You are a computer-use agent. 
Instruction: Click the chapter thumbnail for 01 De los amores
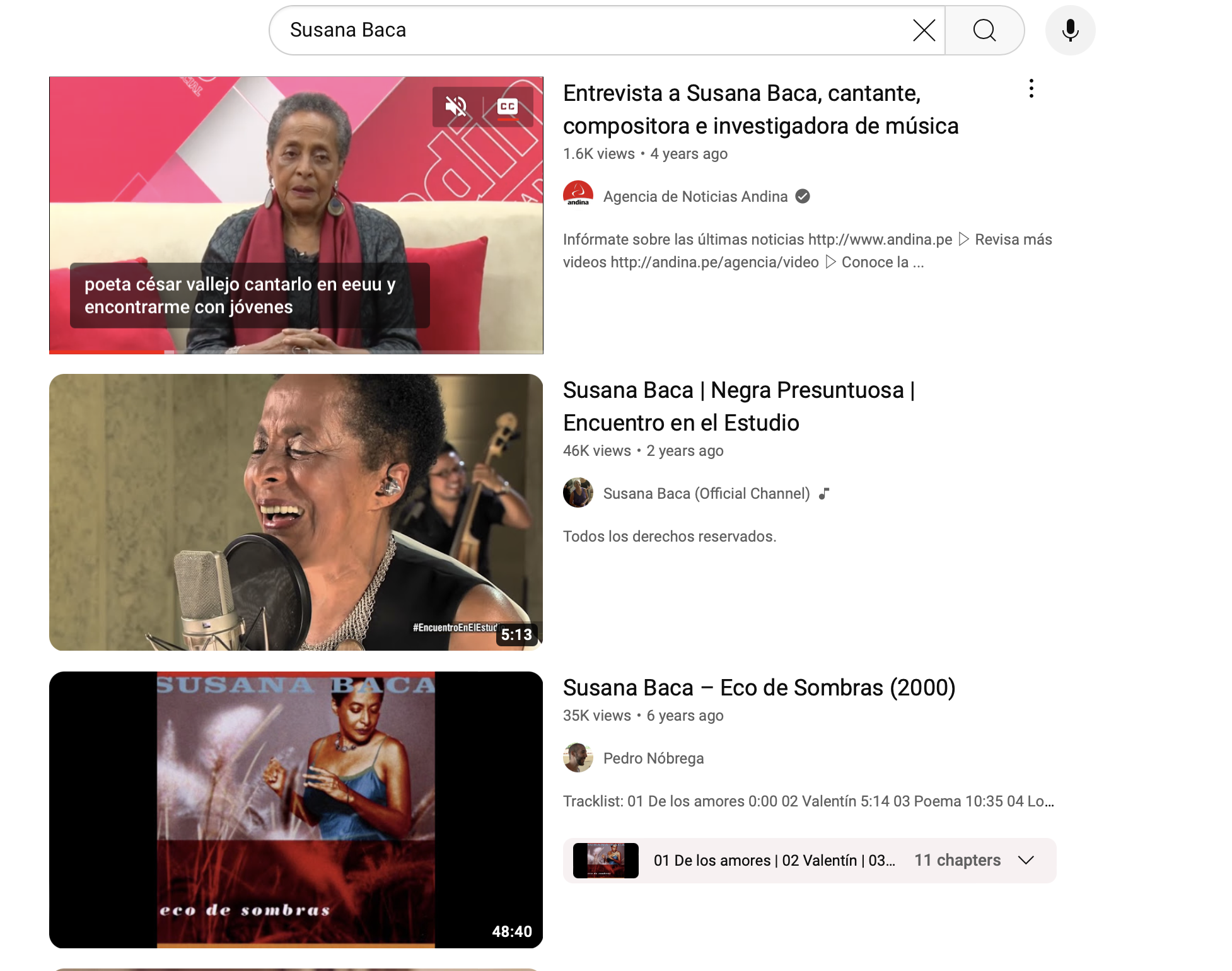[605, 860]
